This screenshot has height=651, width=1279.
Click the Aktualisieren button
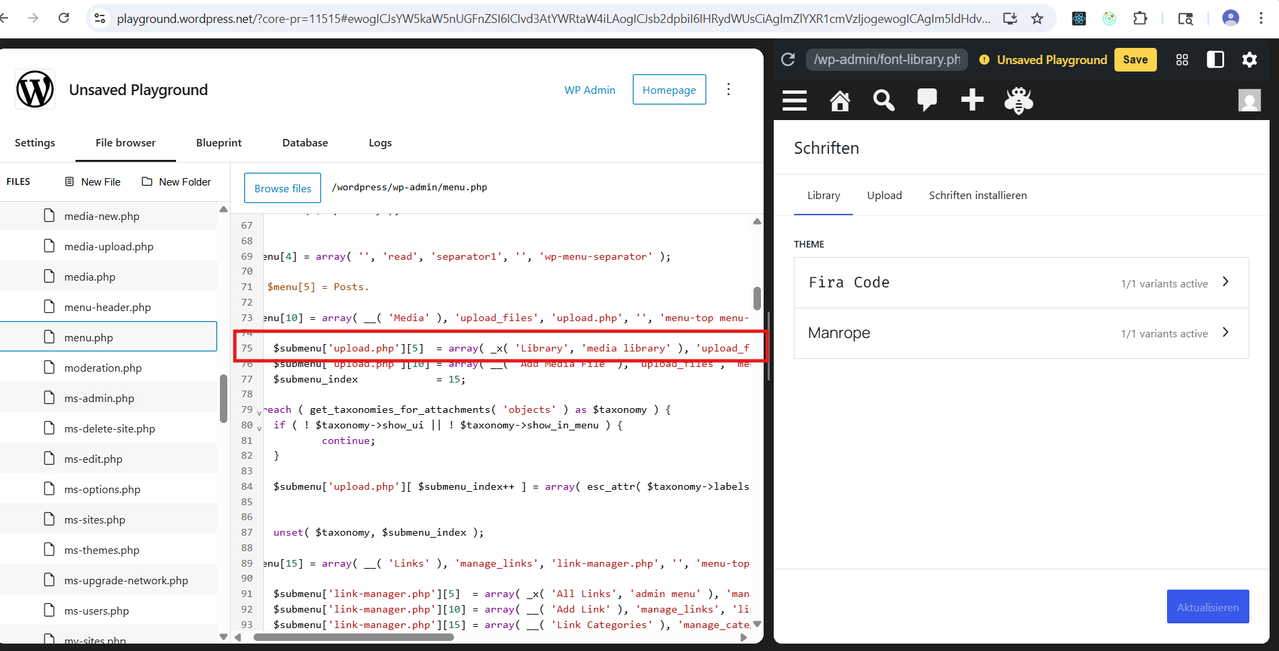tap(1208, 607)
